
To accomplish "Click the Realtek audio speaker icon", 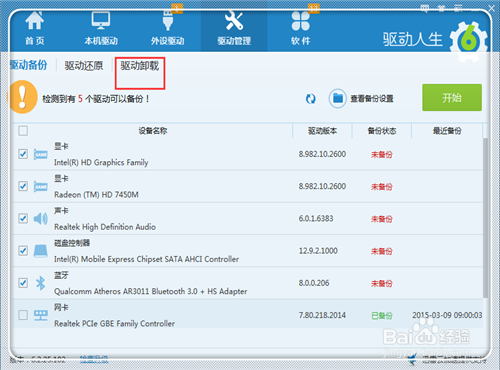I will point(41,219).
